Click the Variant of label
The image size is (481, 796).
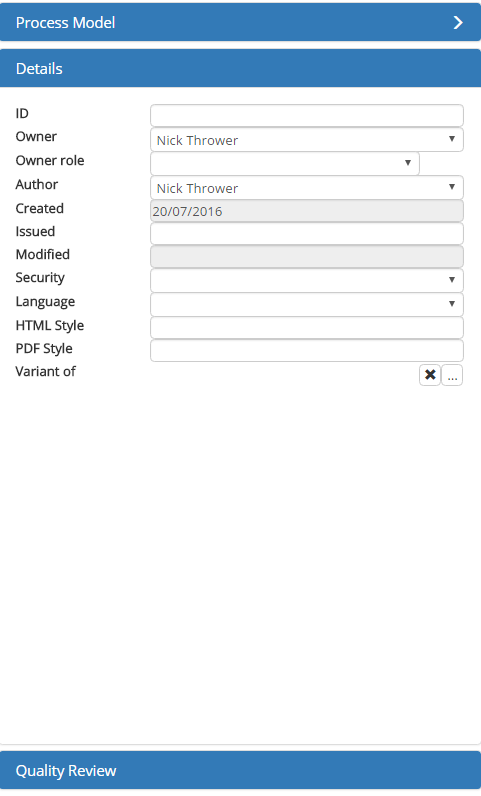click(45, 372)
